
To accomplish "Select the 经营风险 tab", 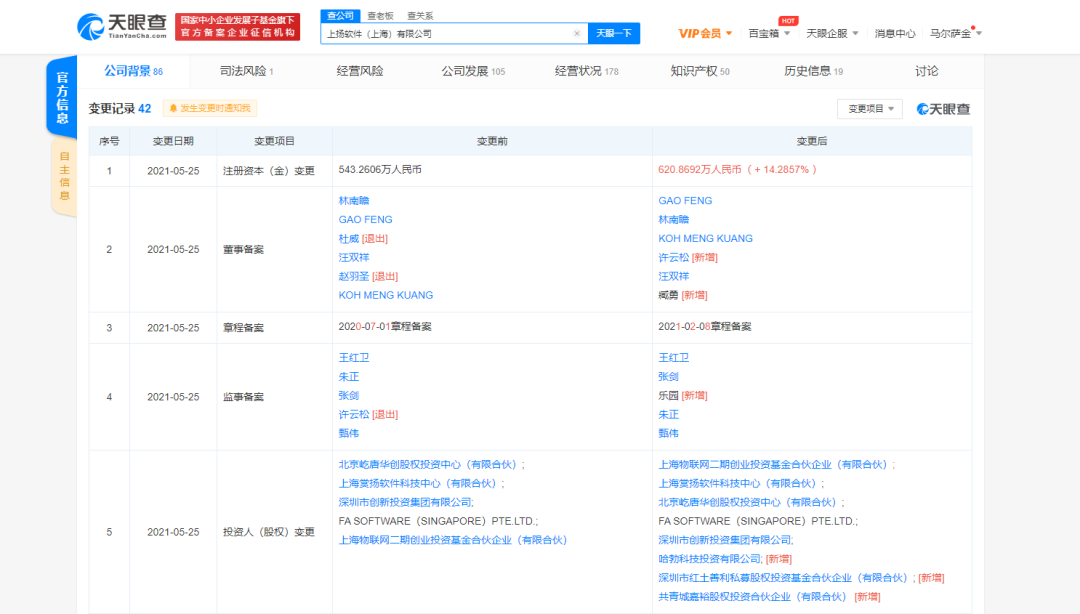I will click(x=360, y=71).
